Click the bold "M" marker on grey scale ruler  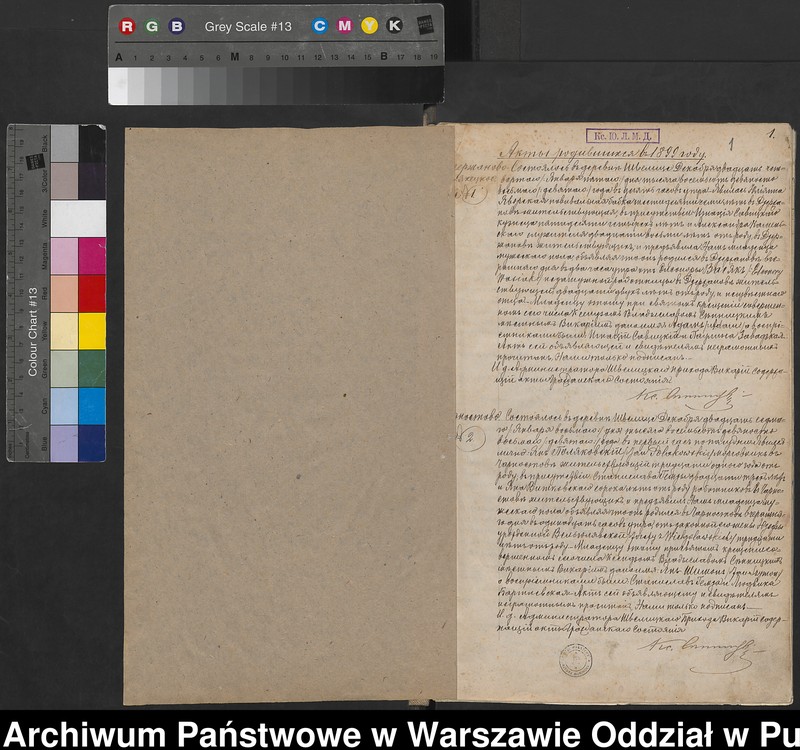pos(235,57)
